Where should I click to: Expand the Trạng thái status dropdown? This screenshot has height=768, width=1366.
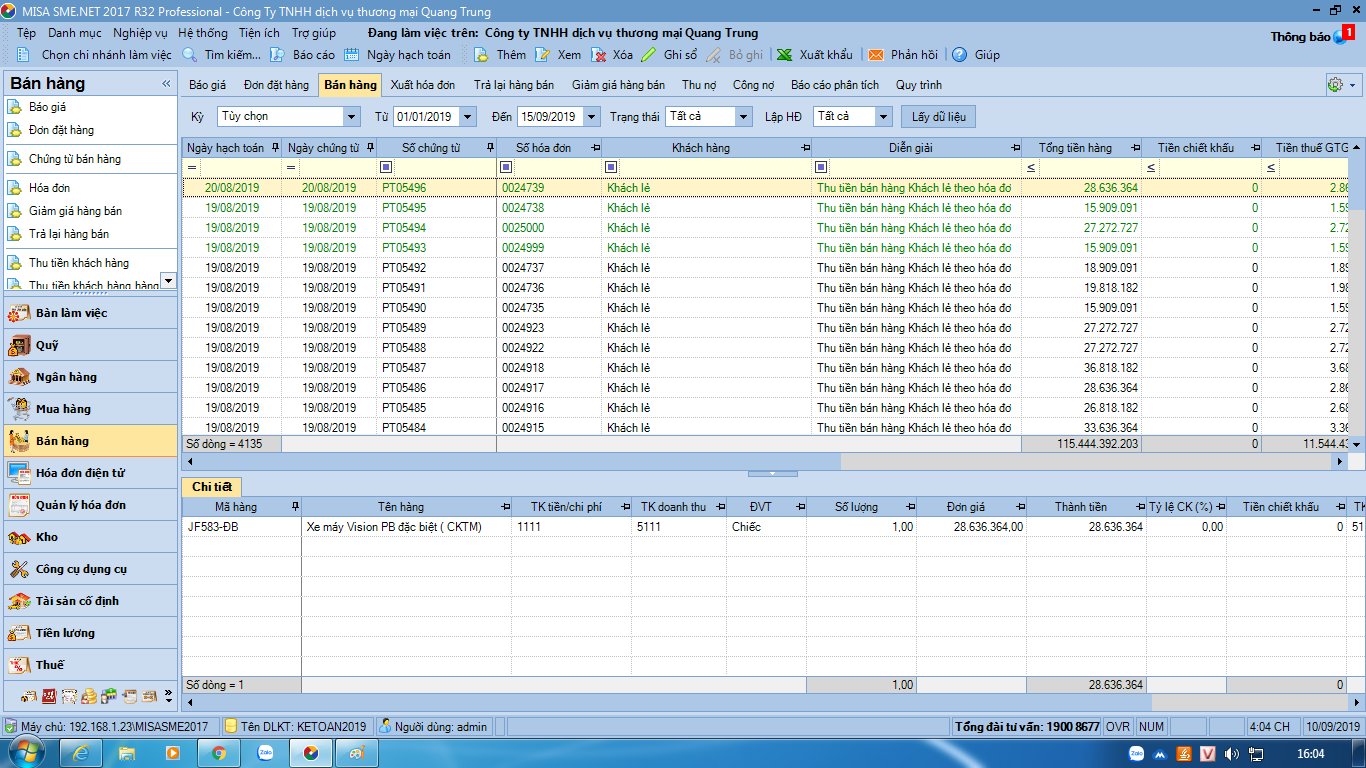pyautogui.click(x=743, y=117)
